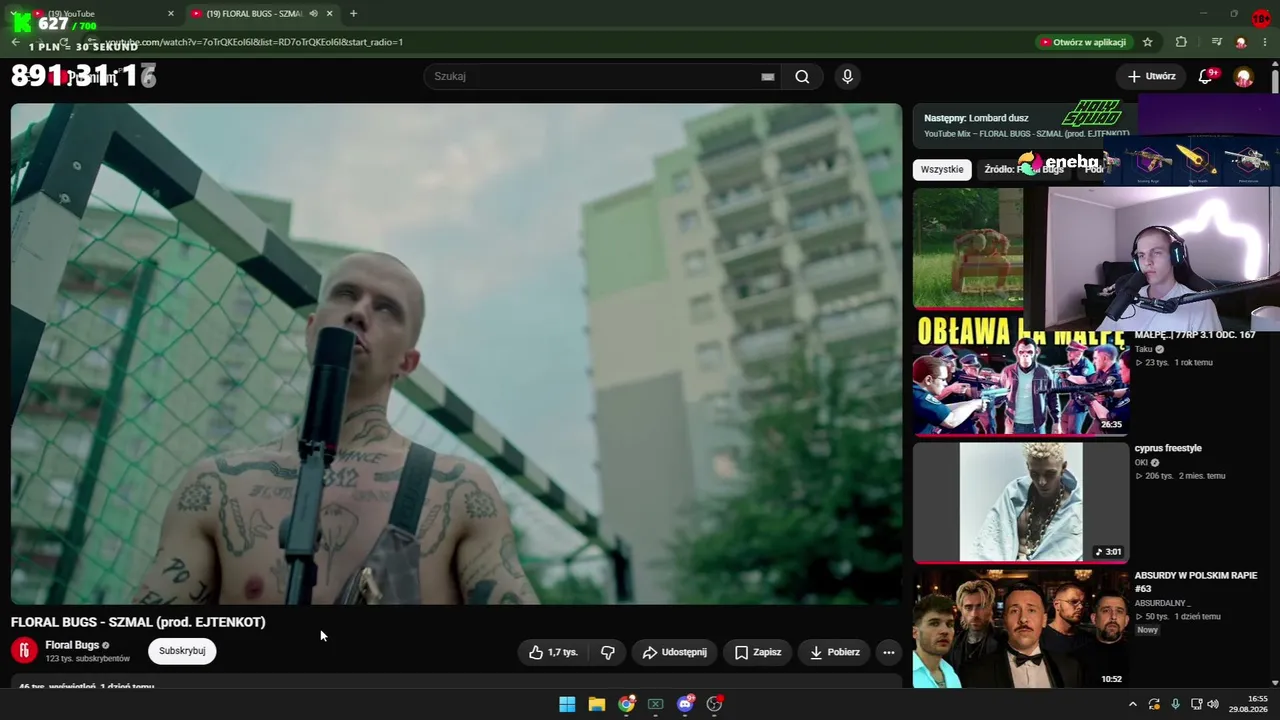The height and width of the screenshot is (720, 1280).
Task: Click the search magnifier icon
Action: coord(802,77)
